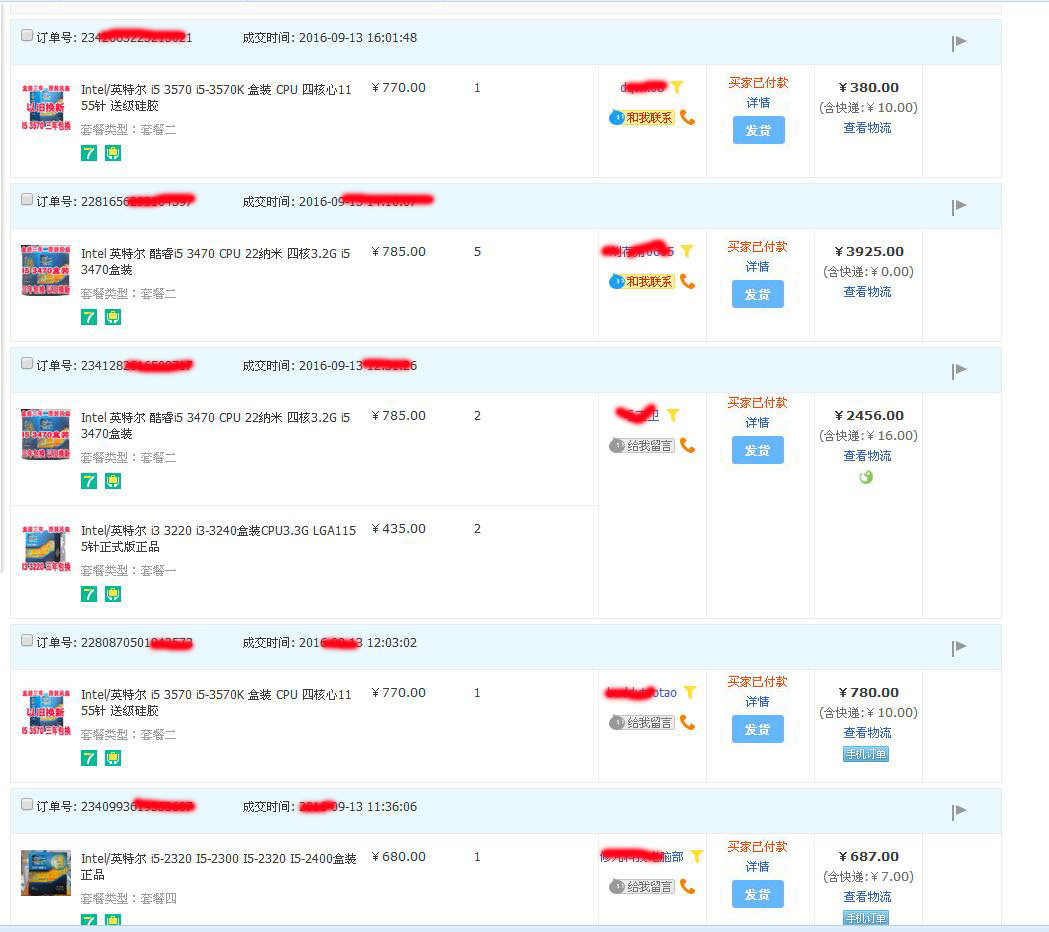Click 给我留言 button in the ¥687.00 order
Screen dimensions: 1049x932
642,887
